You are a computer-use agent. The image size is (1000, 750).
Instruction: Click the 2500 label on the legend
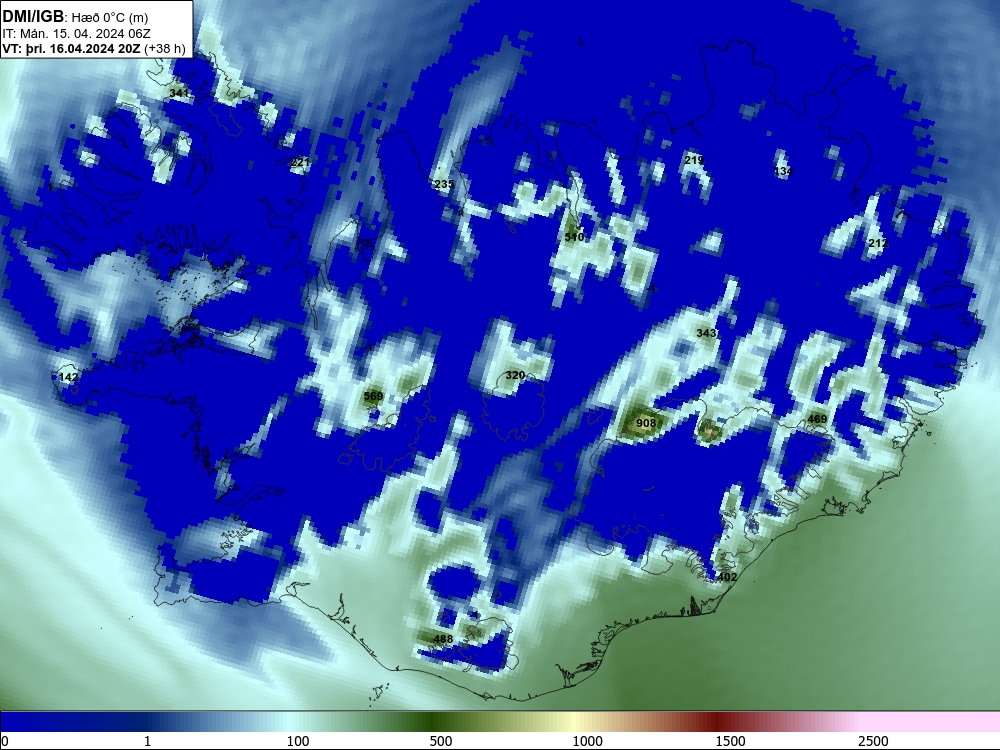(x=873, y=741)
